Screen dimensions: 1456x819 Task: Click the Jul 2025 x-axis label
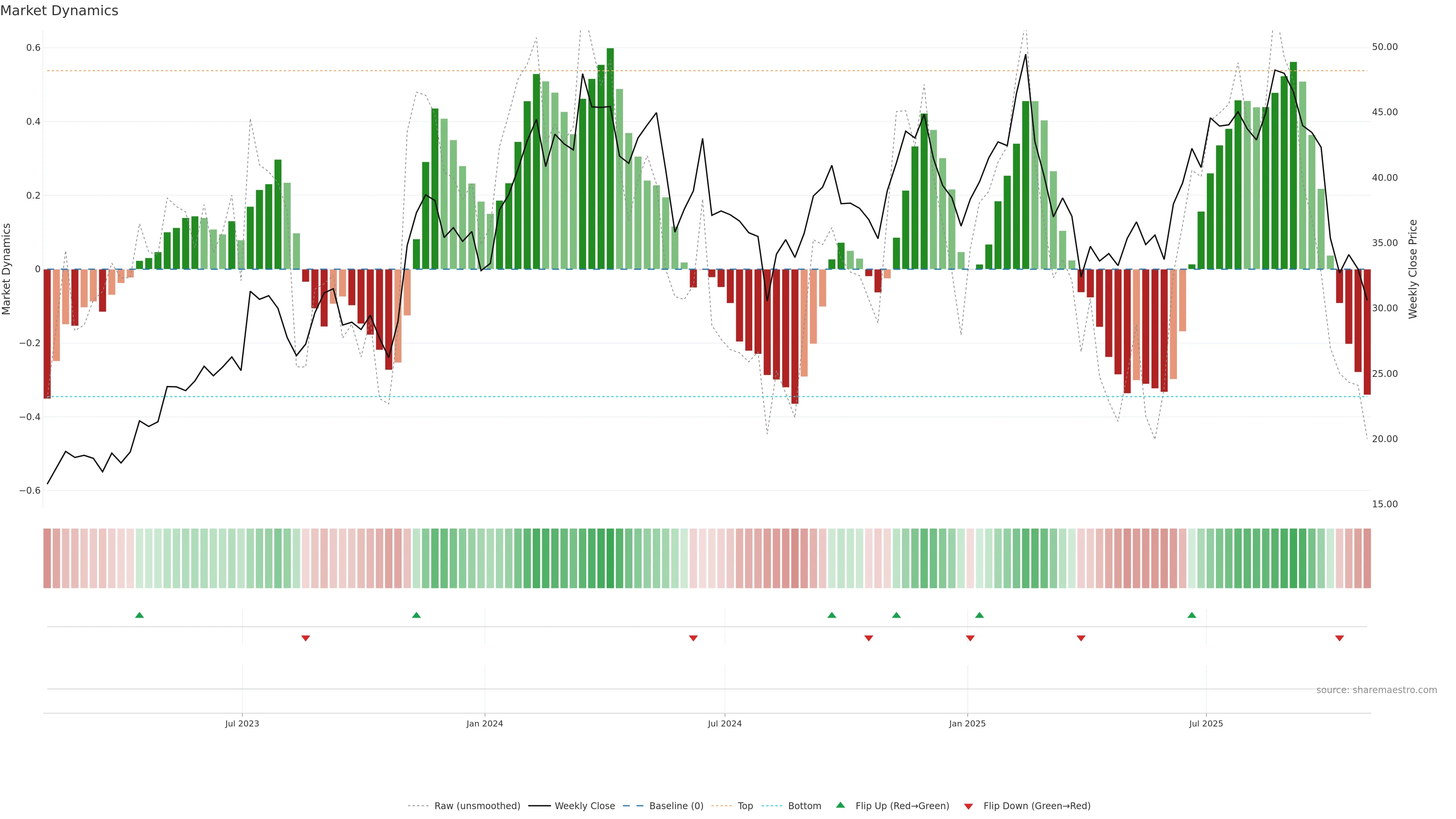(x=1206, y=723)
